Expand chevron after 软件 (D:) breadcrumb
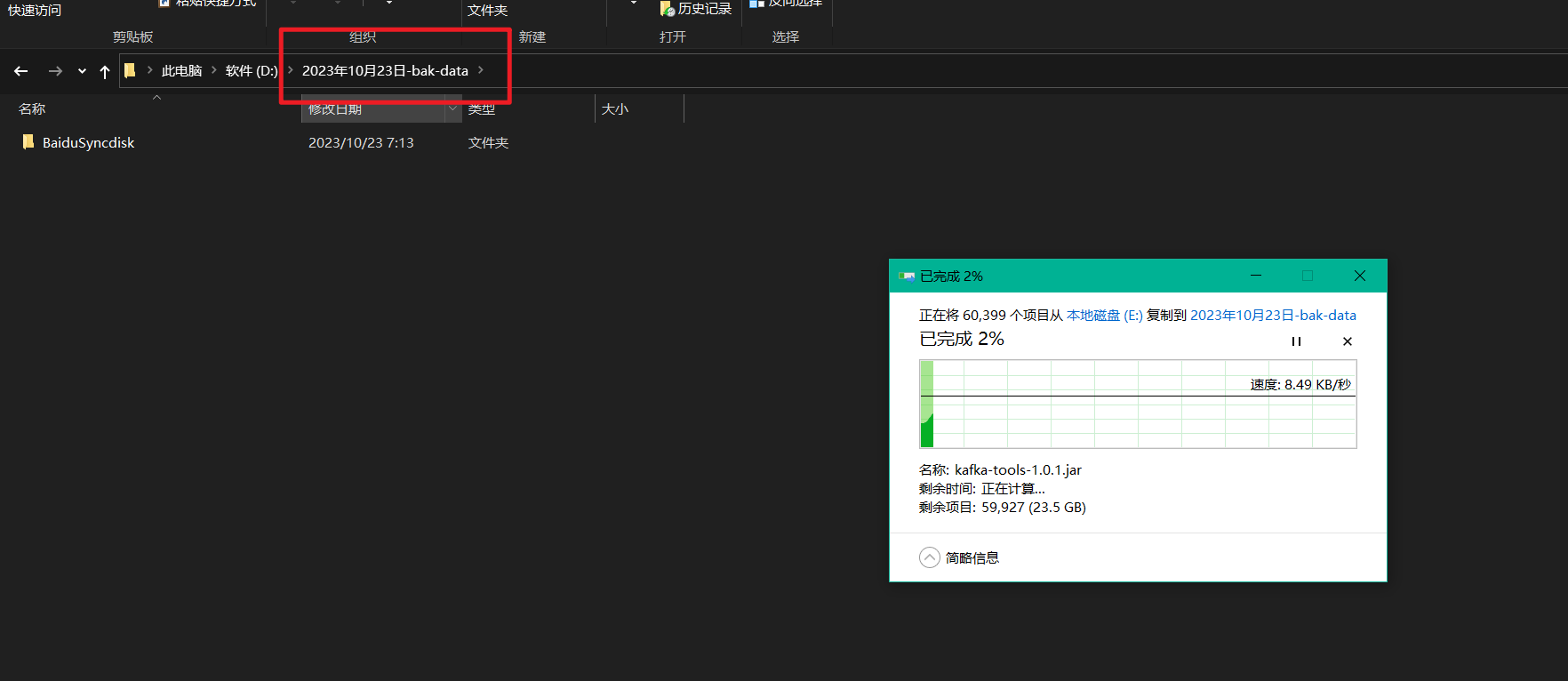 pos(290,70)
